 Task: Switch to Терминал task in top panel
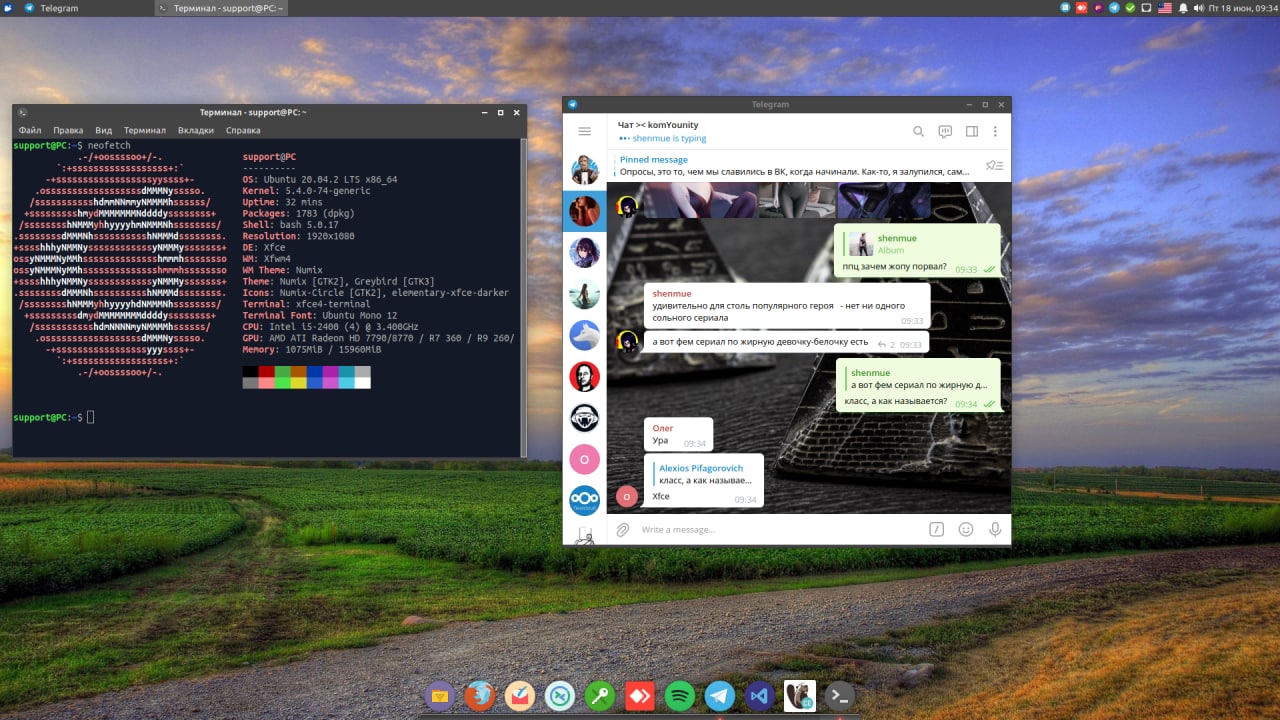pyautogui.click(x=220, y=8)
